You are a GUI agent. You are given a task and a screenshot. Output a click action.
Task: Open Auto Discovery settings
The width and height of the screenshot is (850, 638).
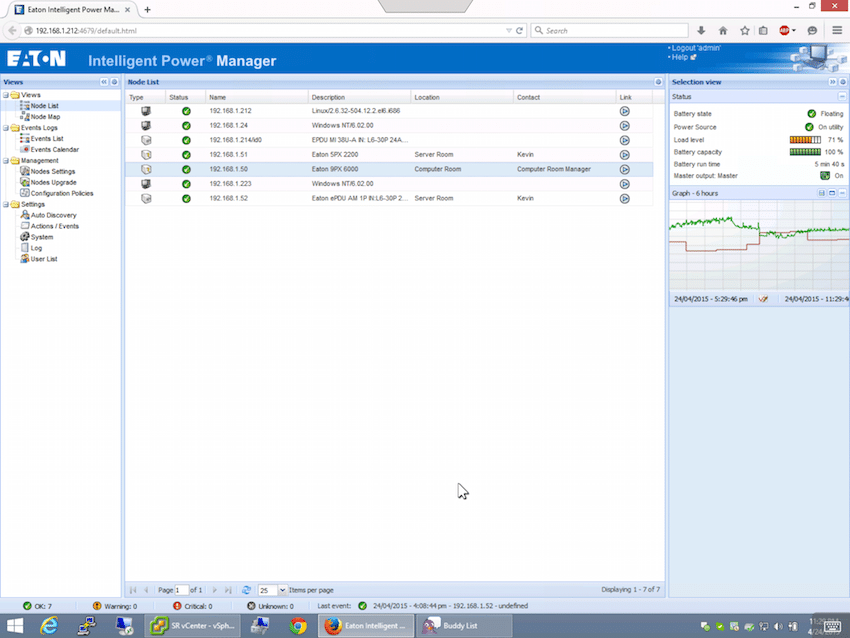(53, 215)
